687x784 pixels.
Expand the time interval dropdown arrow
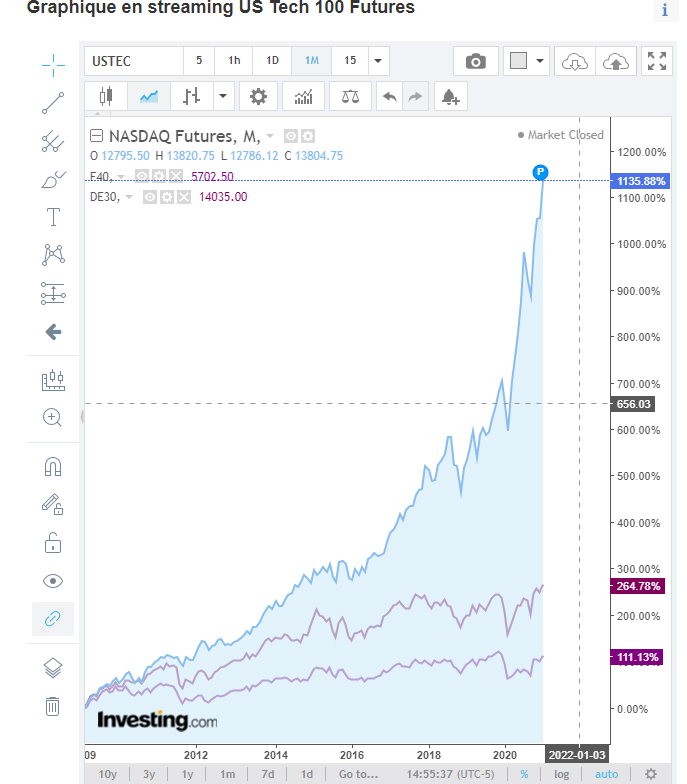[378, 61]
